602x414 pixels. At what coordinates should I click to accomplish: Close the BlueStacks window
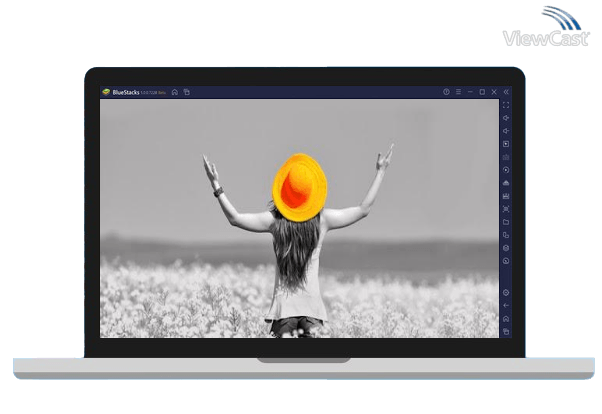coord(494,92)
